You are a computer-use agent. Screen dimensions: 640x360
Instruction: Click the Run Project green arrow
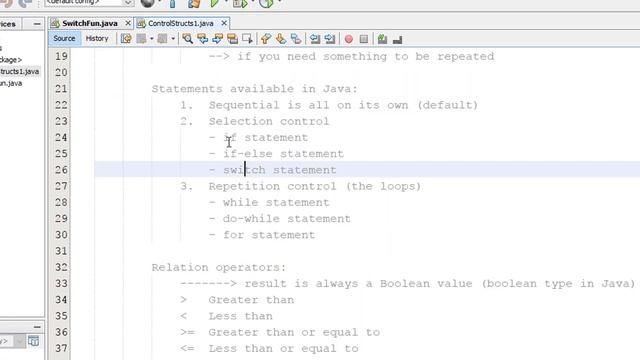pyautogui.click(x=214, y=4)
